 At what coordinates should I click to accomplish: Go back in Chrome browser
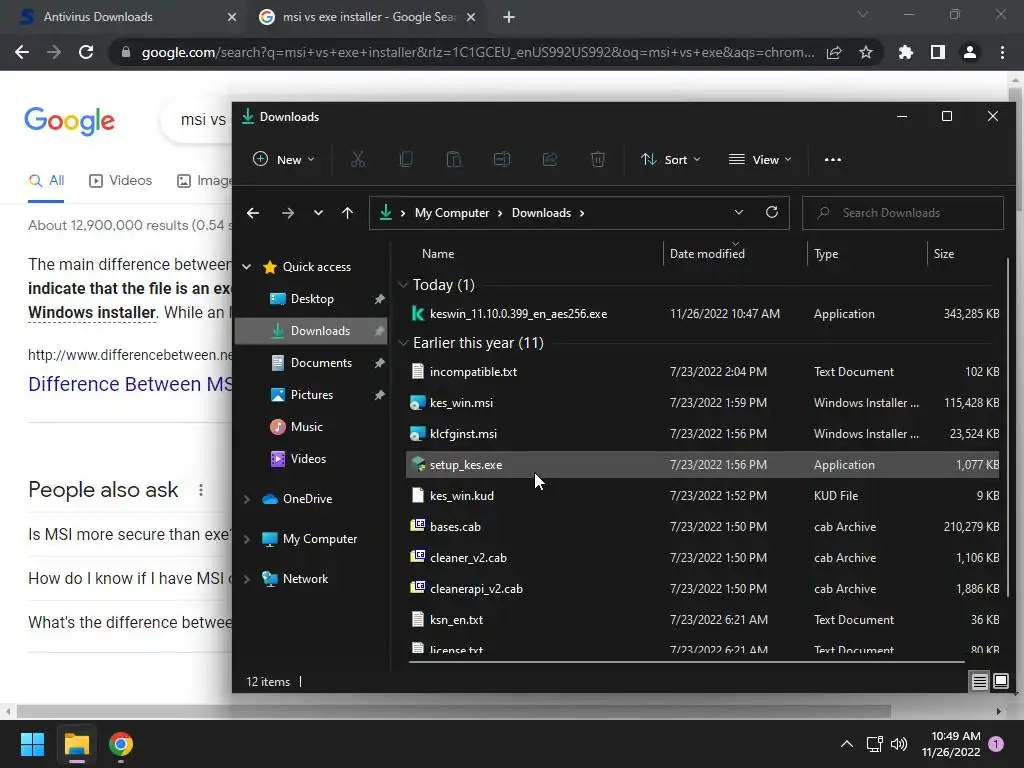point(22,52)
